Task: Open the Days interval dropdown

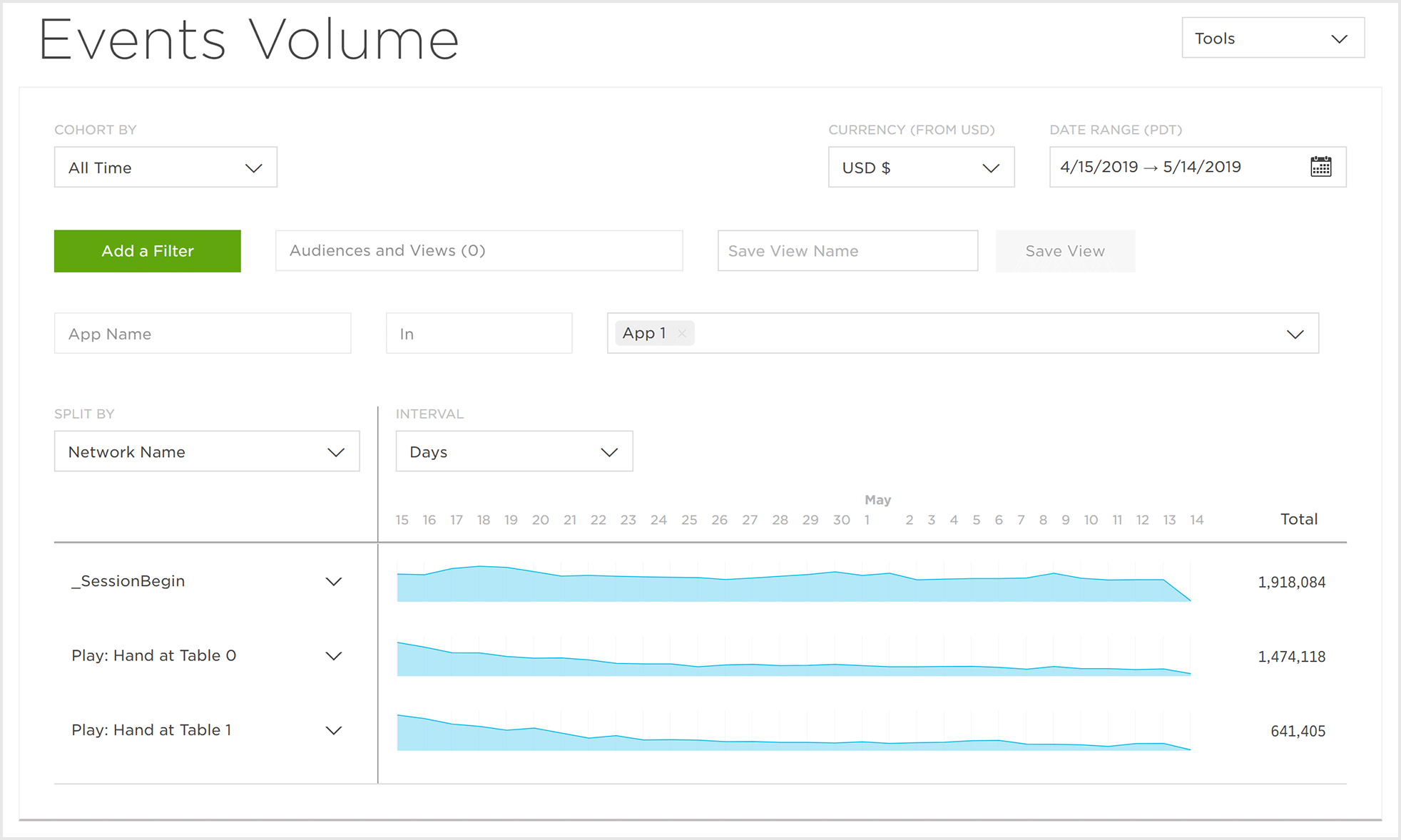Action: (x=514, y=452)
